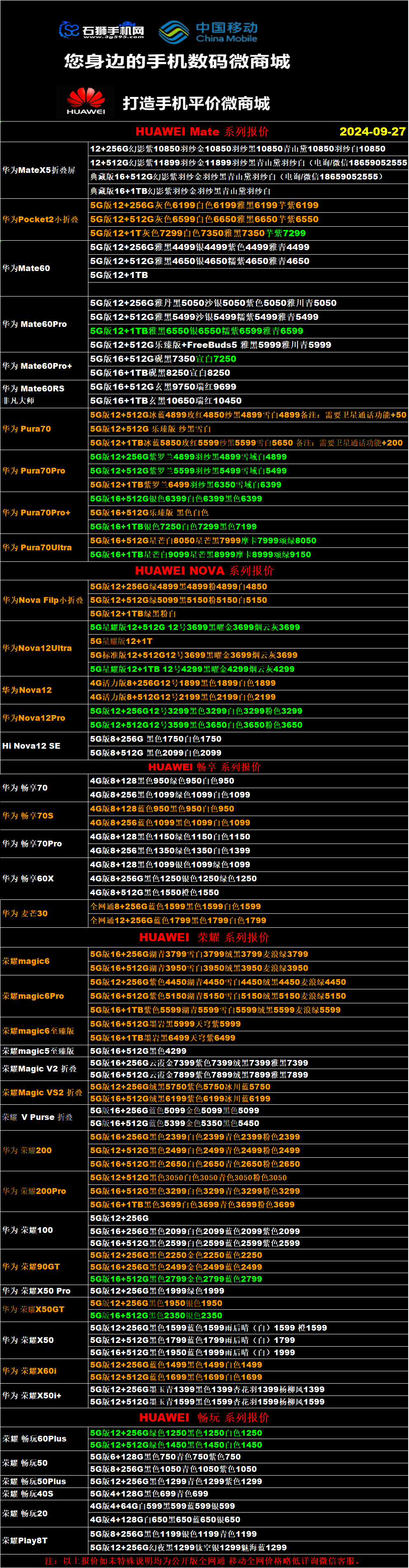Click the 华为 麦芒30 model label
The width and height of the screenshot is (409, 1568).
coord(25,913)
